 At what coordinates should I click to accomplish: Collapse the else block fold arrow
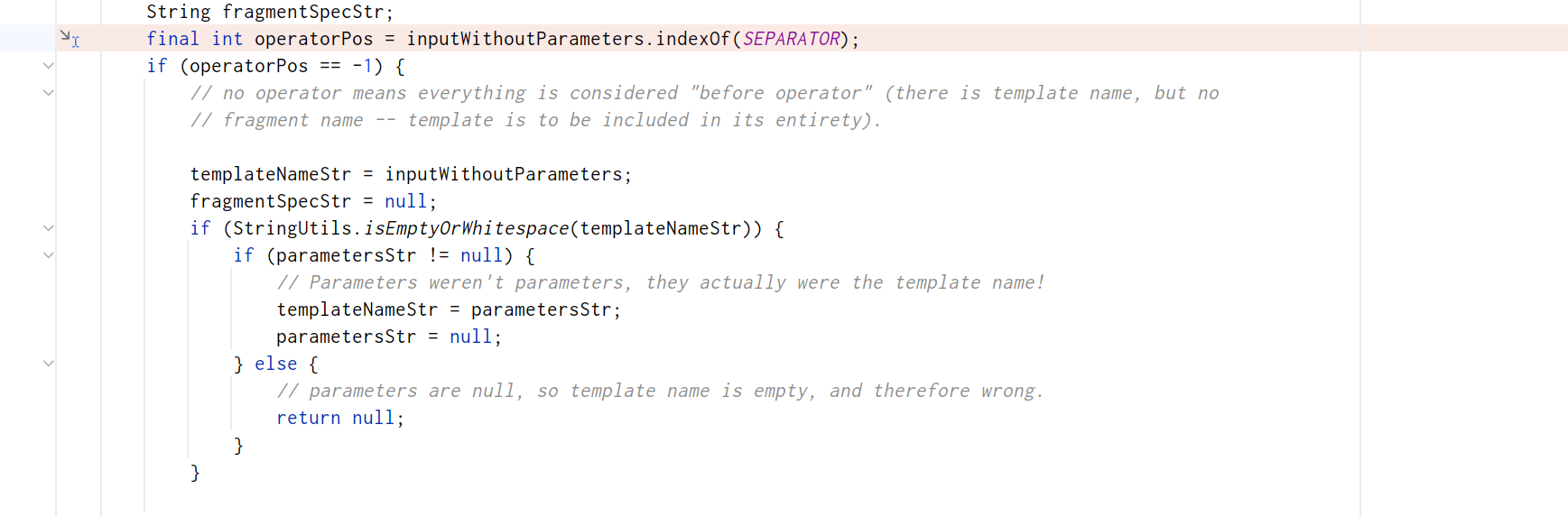49,364
